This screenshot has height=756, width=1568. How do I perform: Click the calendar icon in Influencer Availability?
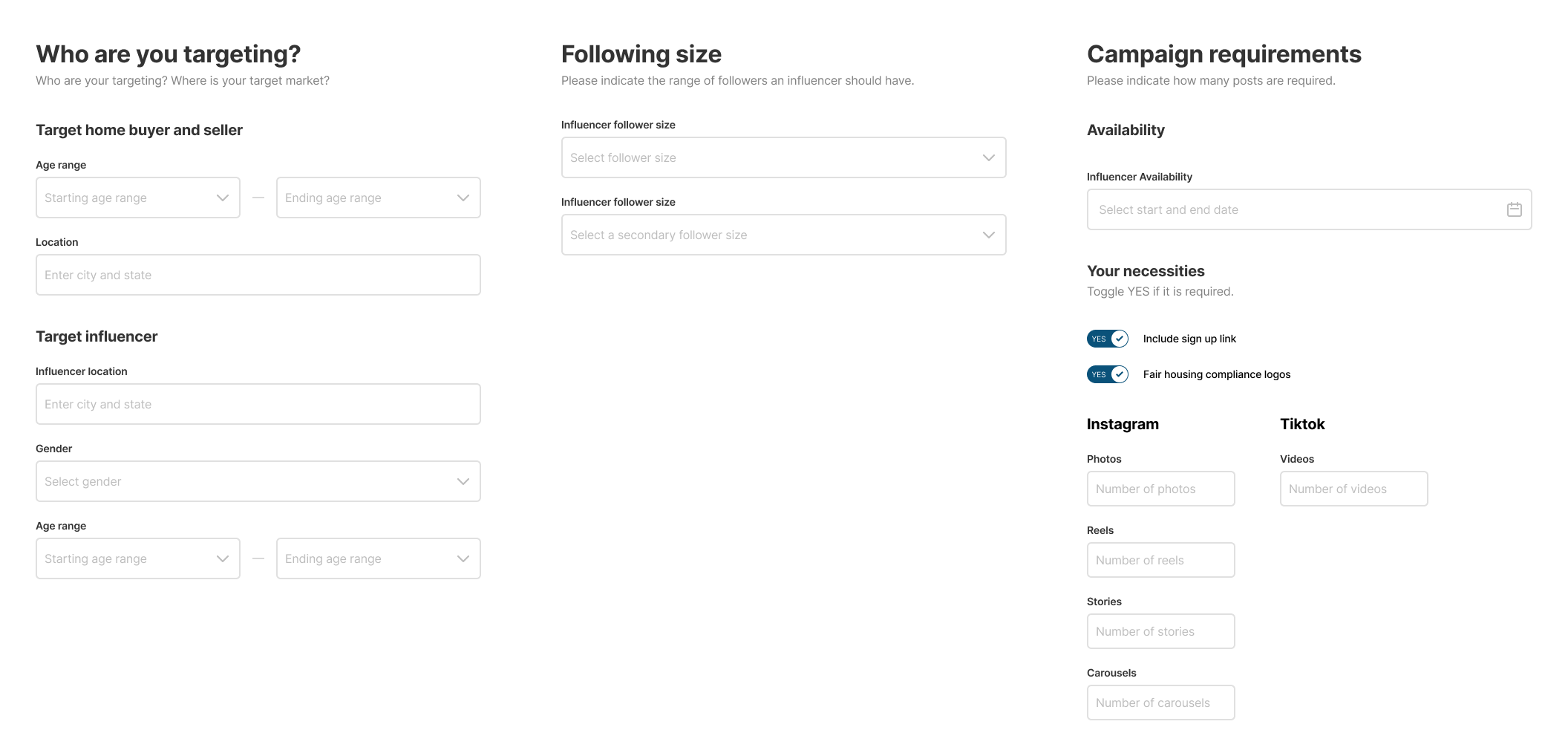click(x=1514, y=209)
